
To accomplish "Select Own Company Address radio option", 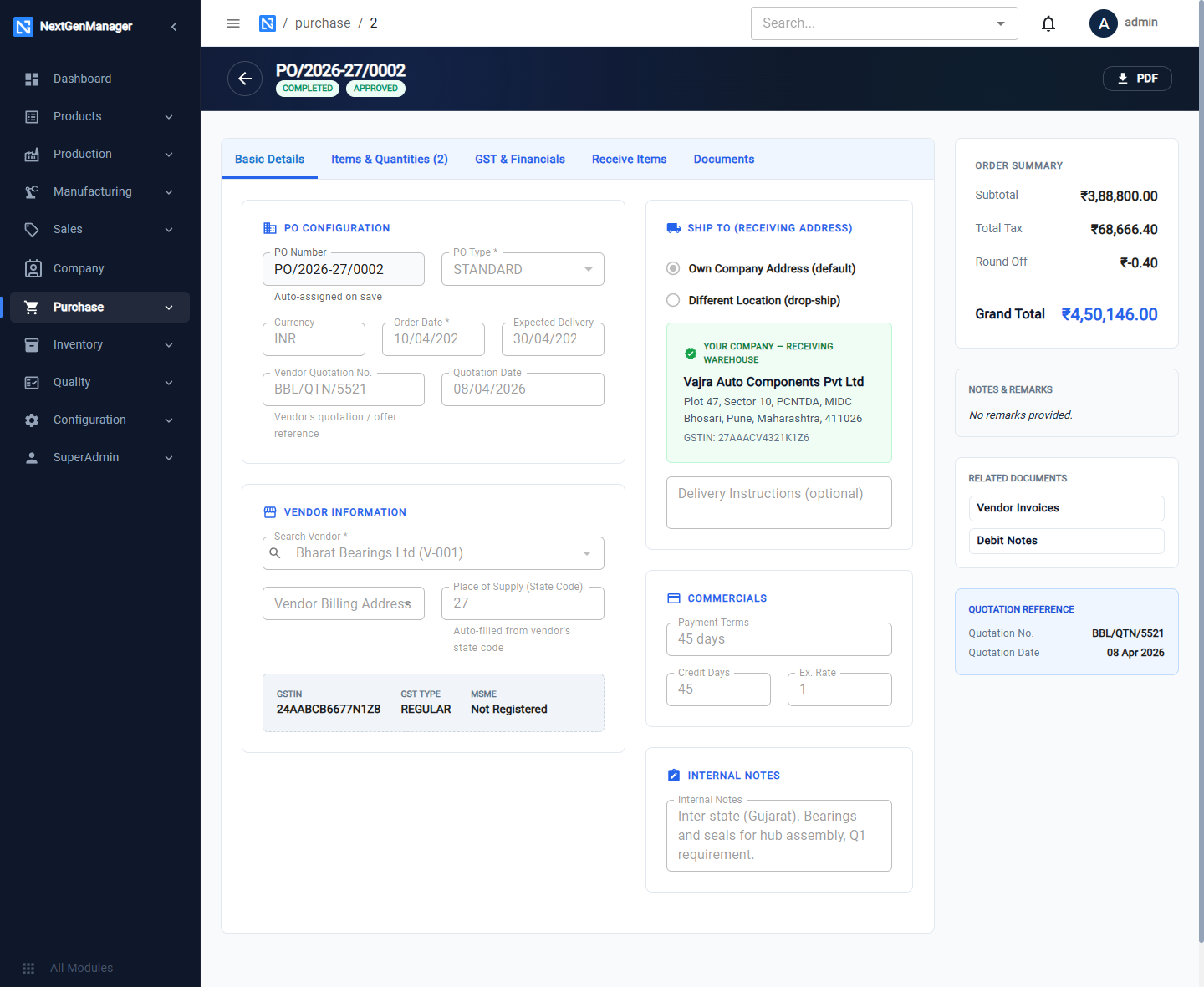I will coord(673,268).
